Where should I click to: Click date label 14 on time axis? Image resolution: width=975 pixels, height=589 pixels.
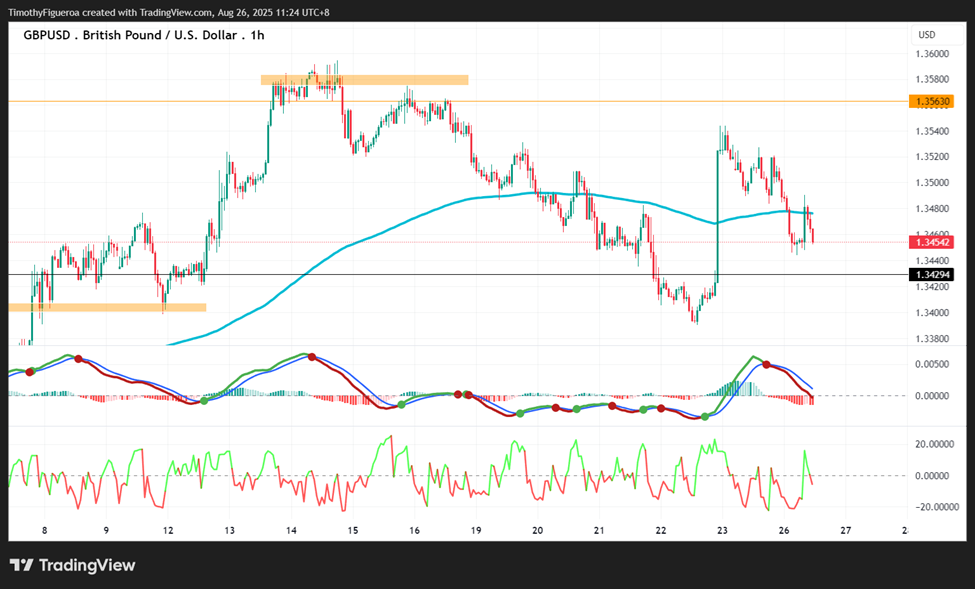tap(291, 531)
